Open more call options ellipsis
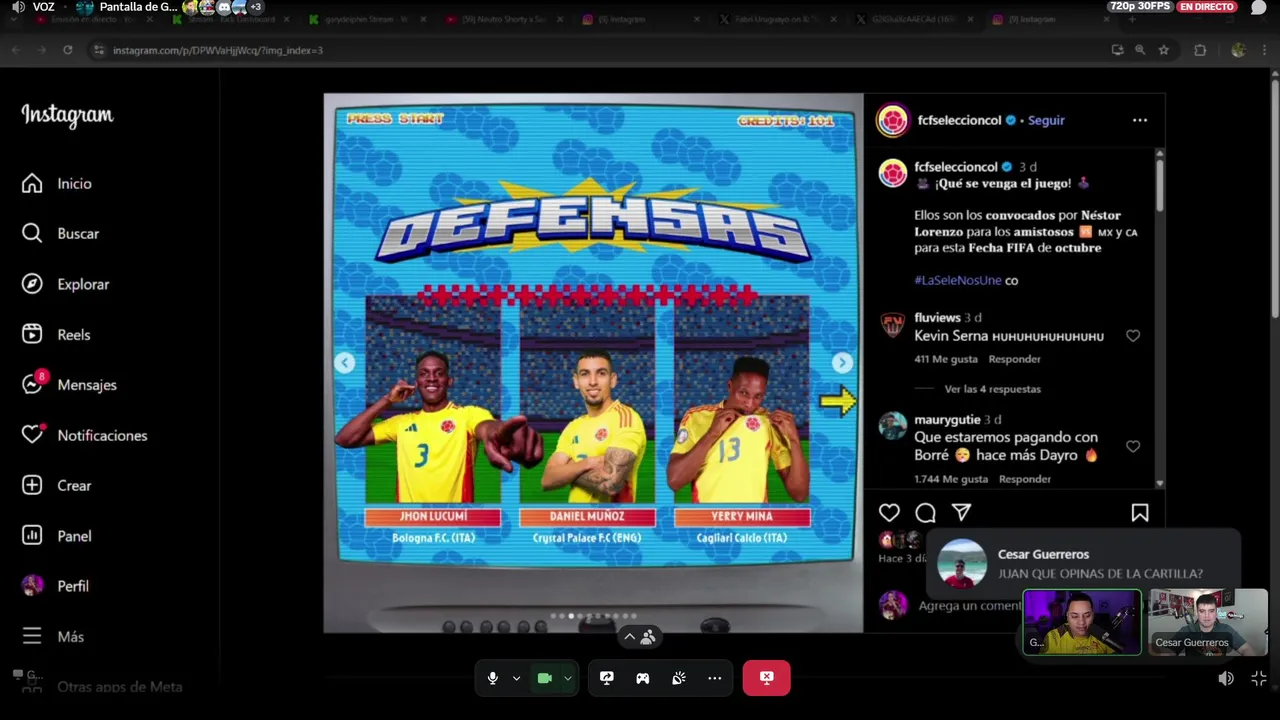 click(714, 678)
